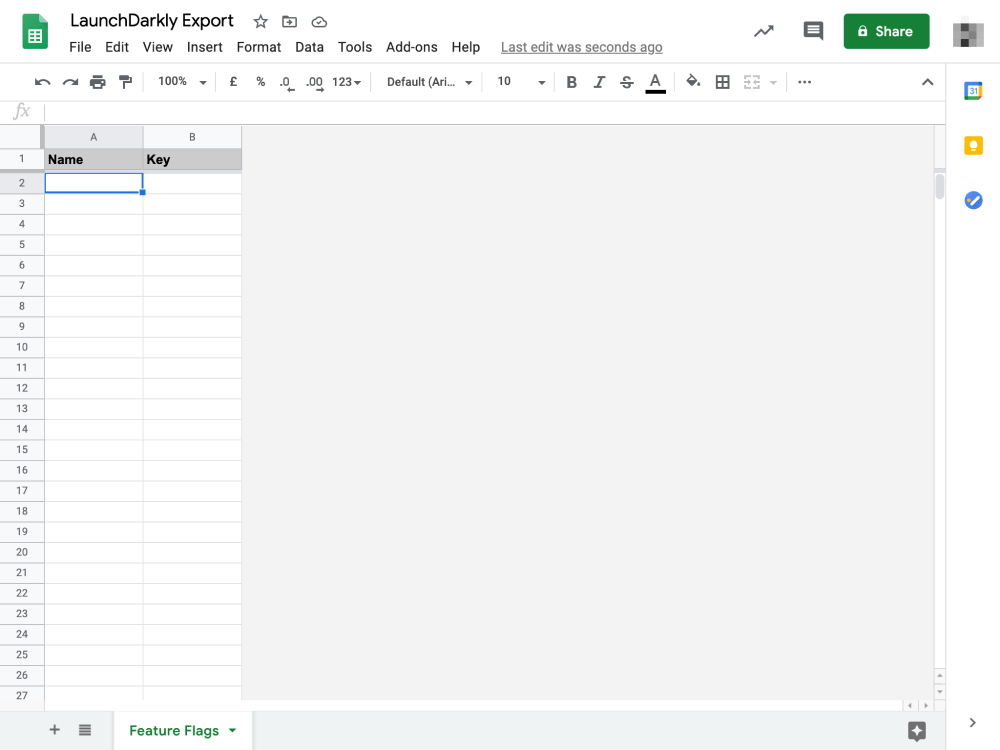Viewport: 1000px width, 750px height.
Task: Click the green Share button
Action: 886,31
